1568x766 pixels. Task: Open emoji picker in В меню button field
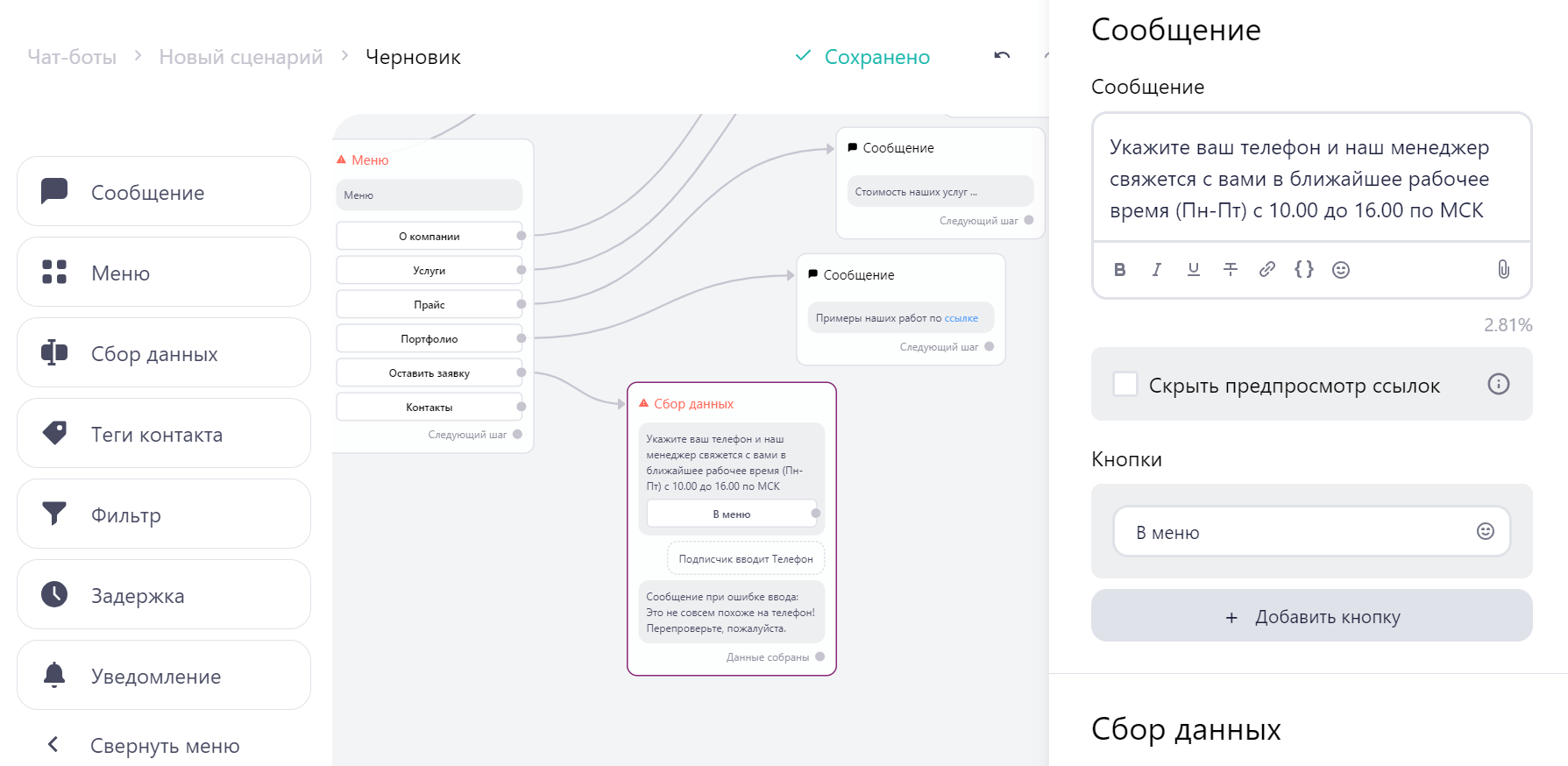[1485, 531]
